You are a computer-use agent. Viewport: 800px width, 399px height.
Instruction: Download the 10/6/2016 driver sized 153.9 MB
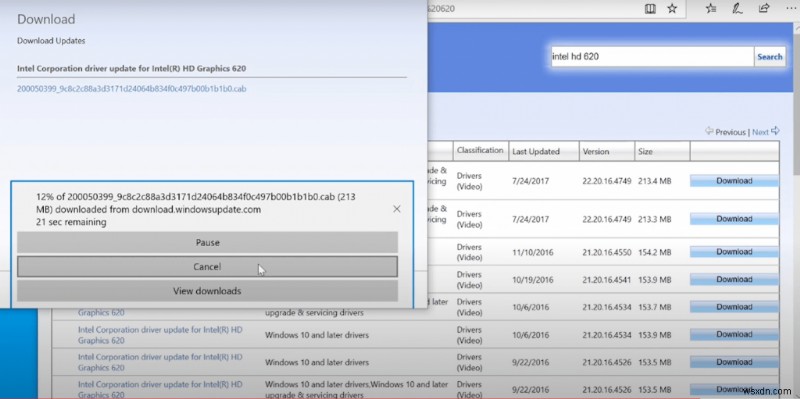734,334
